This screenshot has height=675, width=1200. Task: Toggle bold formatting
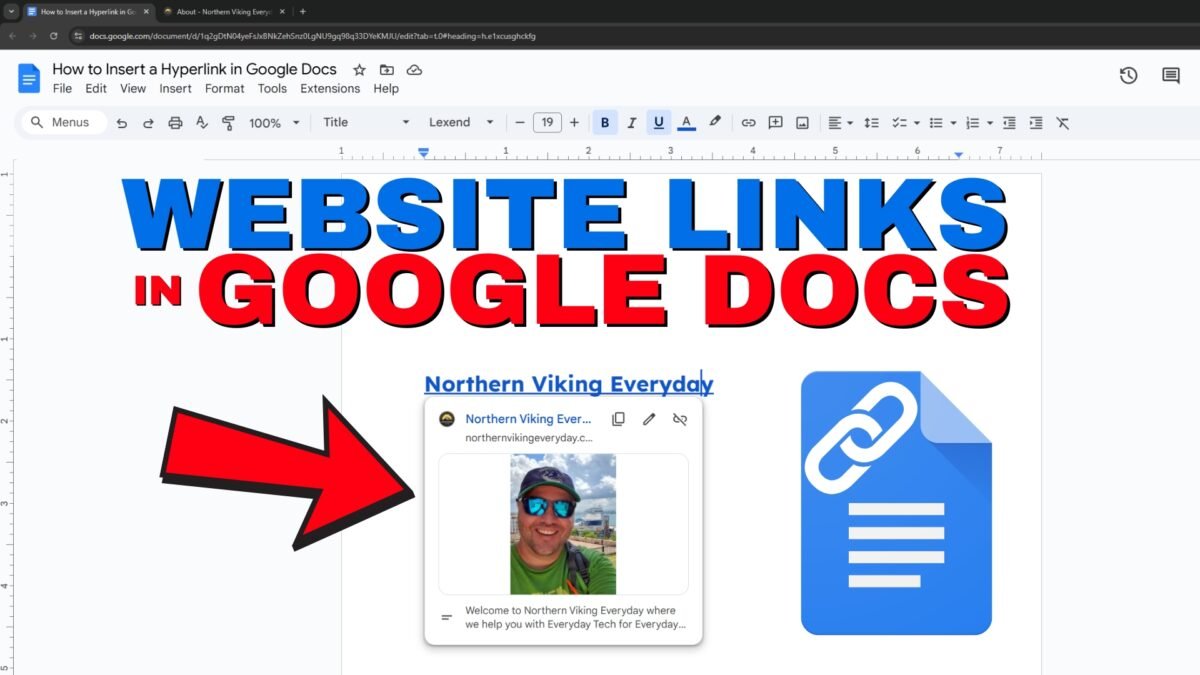click(605, 123)
